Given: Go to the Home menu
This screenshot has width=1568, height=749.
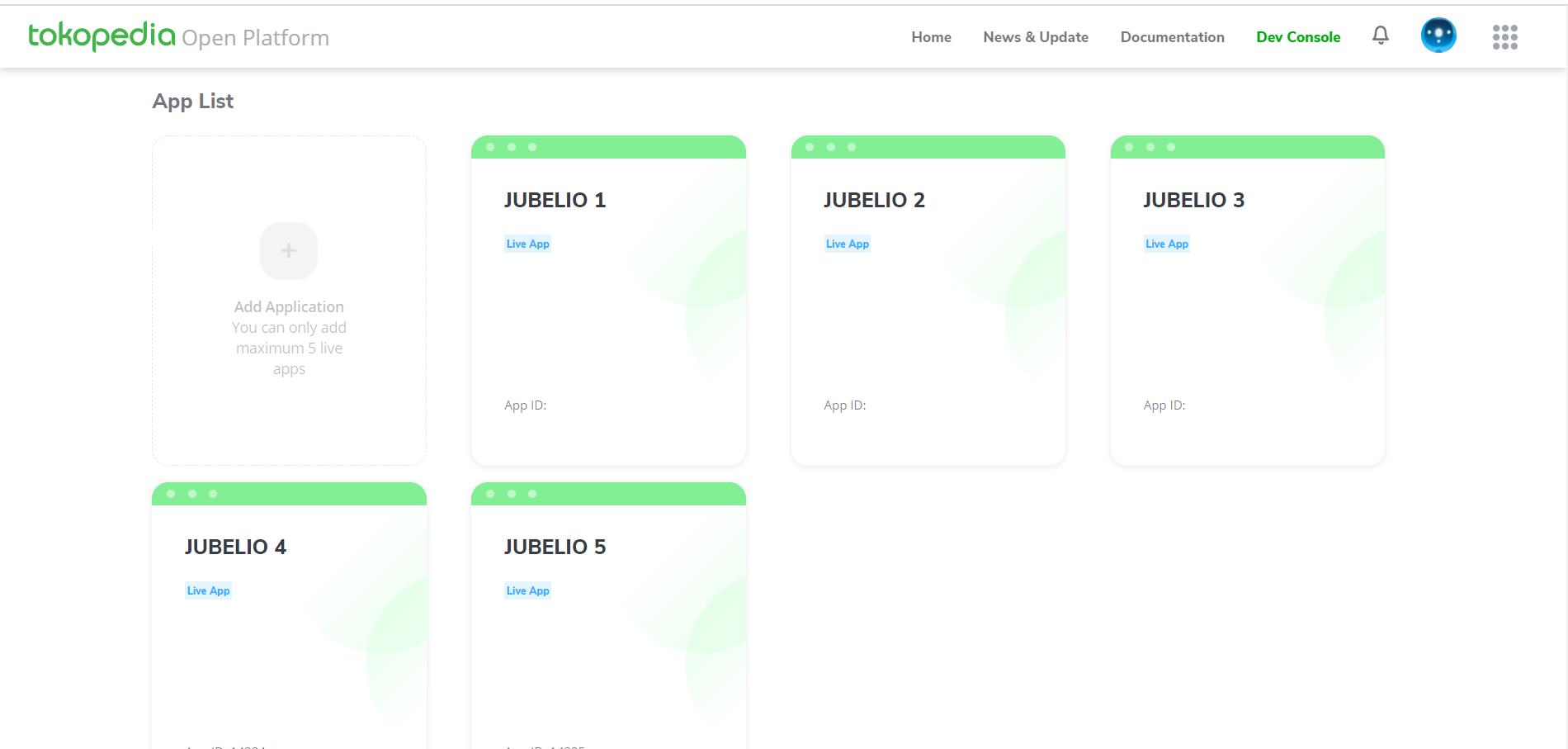Looking at the screenshot, I should (x=931, y=37).
